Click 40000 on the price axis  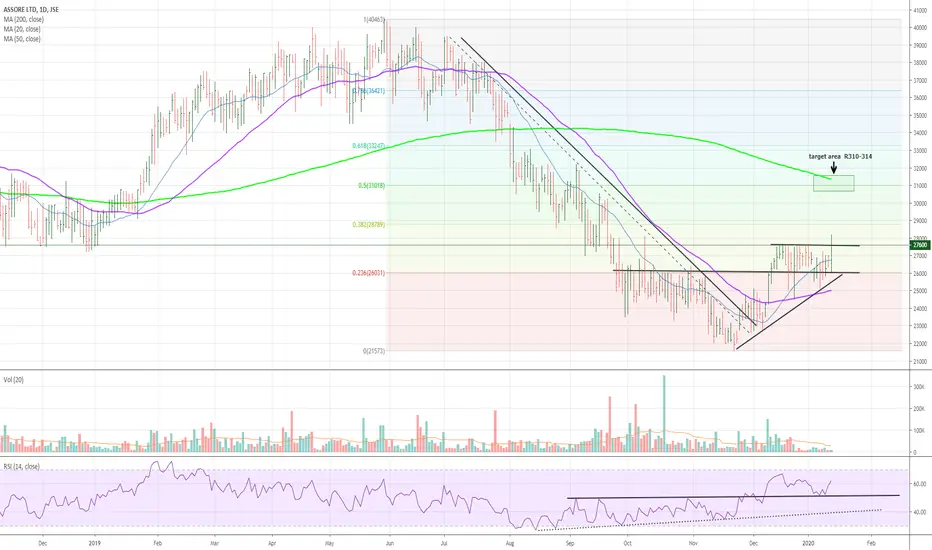(920, 27)
